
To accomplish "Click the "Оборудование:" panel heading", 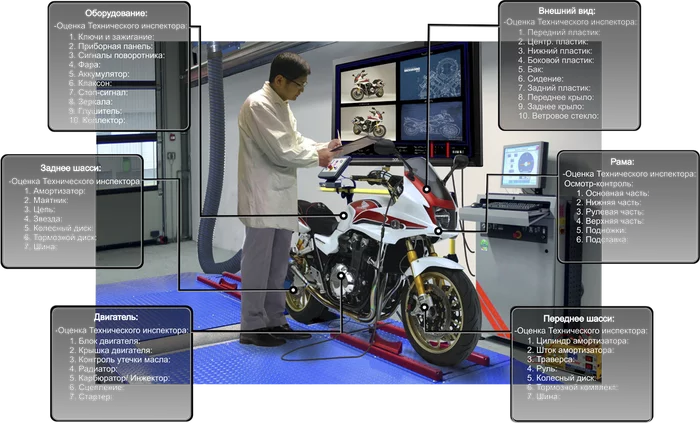I will (x=116, y=13).
